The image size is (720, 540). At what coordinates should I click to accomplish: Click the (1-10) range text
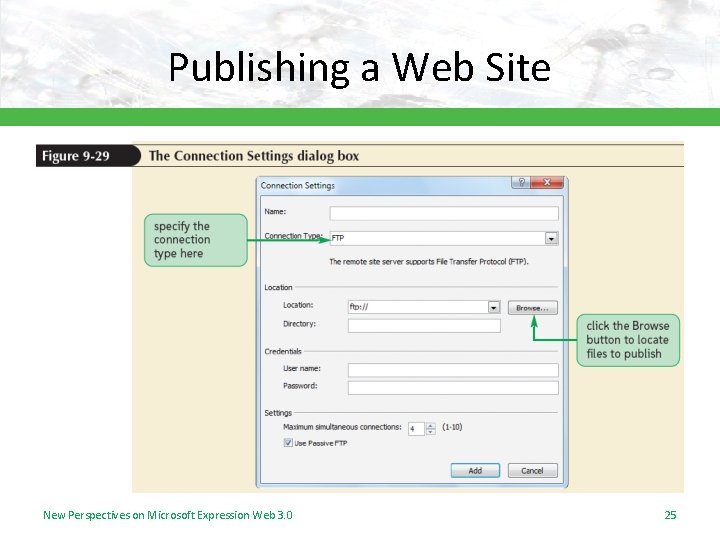tap(452, 427)
